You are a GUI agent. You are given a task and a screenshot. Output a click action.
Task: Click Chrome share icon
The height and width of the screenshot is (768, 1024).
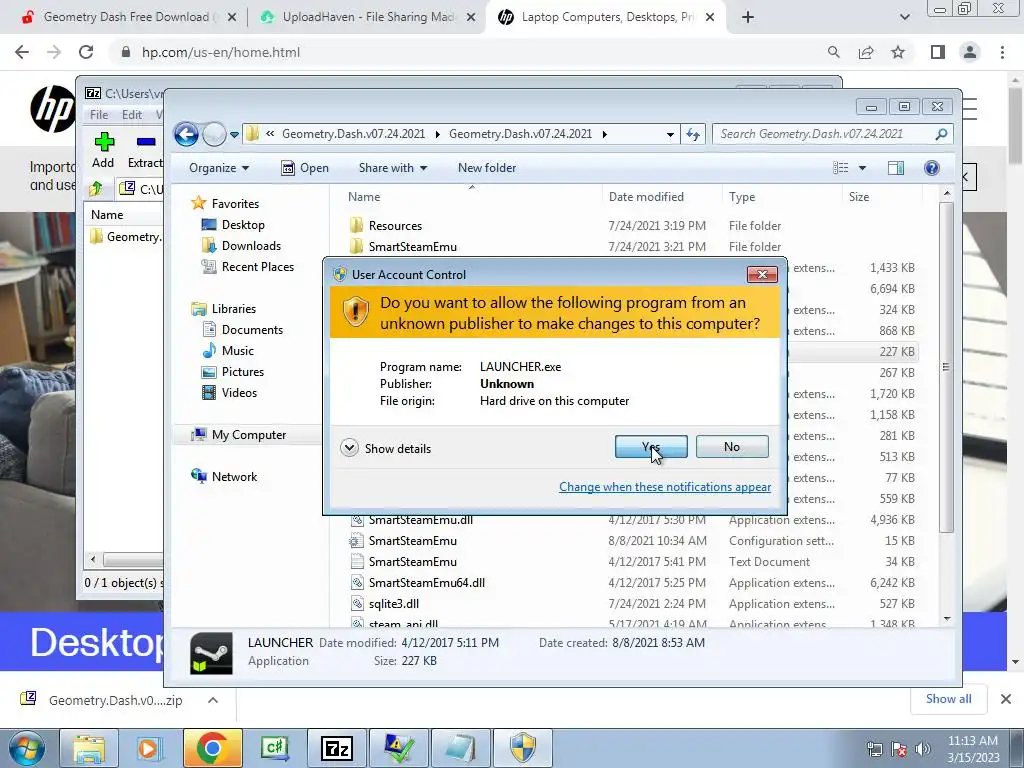click(866, 52)
